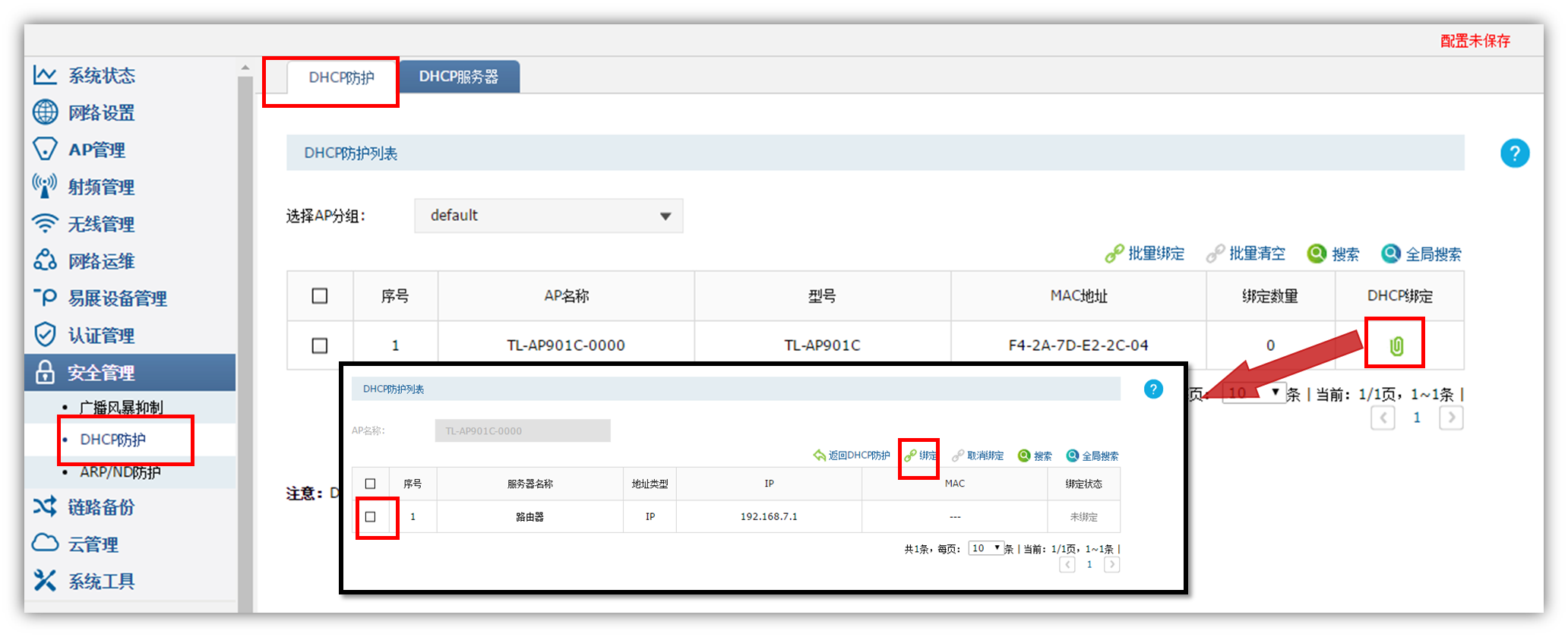
Task: Open 系统状态 in the sidebar
Action: click(84, 75)
